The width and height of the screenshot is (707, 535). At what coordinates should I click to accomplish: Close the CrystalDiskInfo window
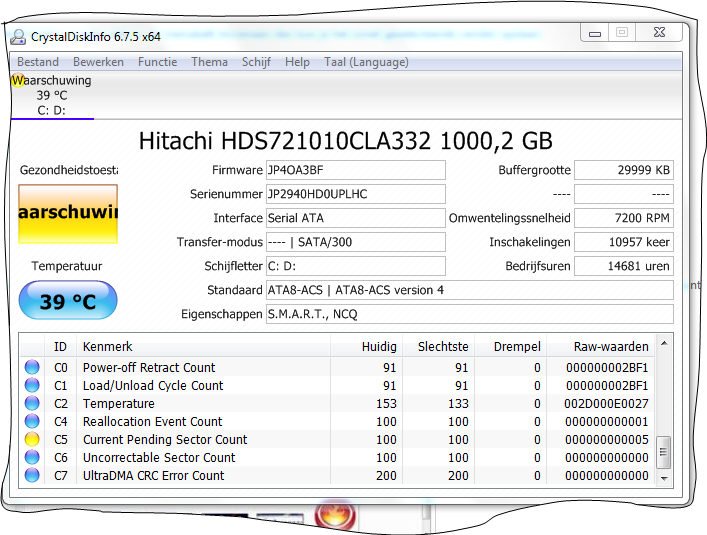660,32
